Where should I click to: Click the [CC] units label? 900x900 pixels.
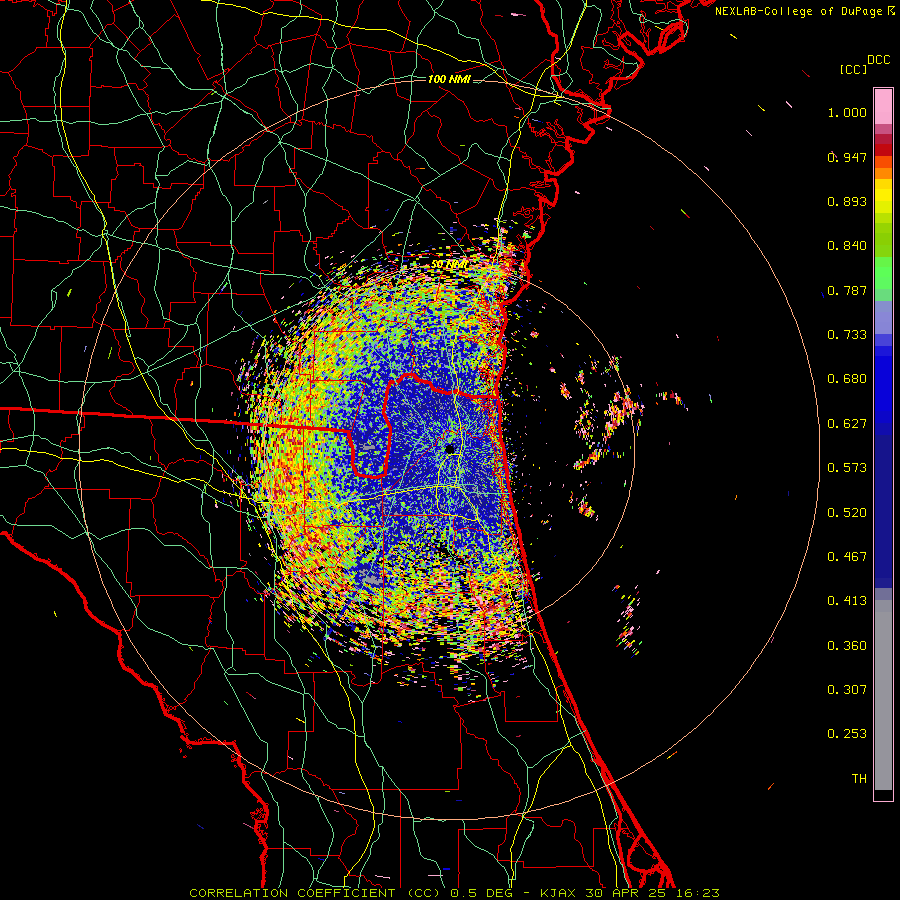coord(853,69)
